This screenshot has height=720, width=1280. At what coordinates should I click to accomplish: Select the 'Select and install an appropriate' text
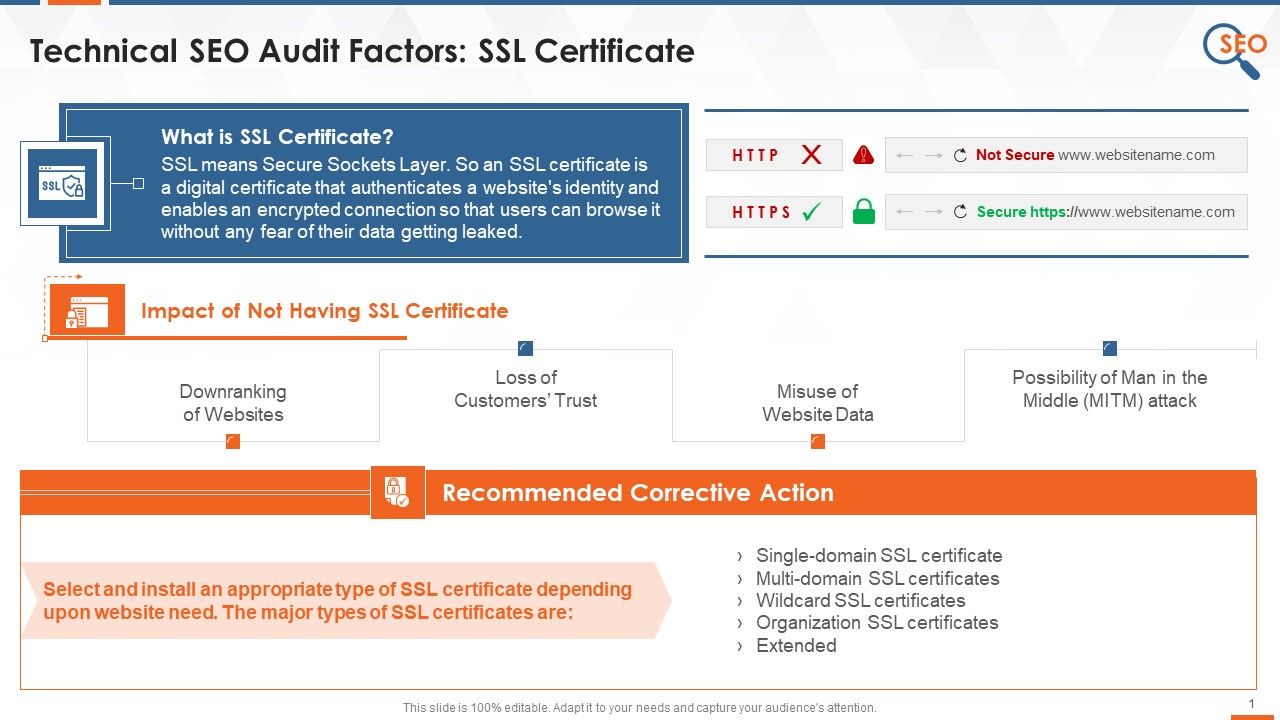(338, 600)
